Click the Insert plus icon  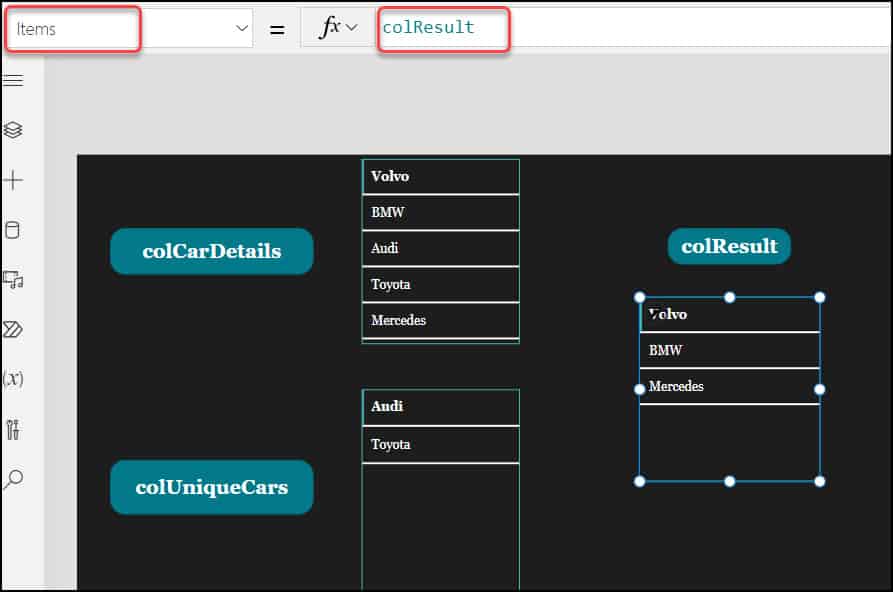tap(13, 180)
